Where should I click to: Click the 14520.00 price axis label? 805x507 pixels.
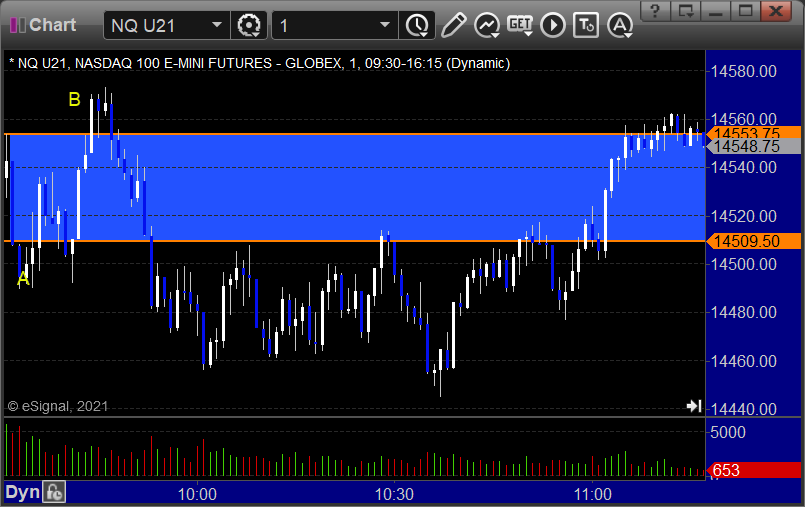(743, 216)
